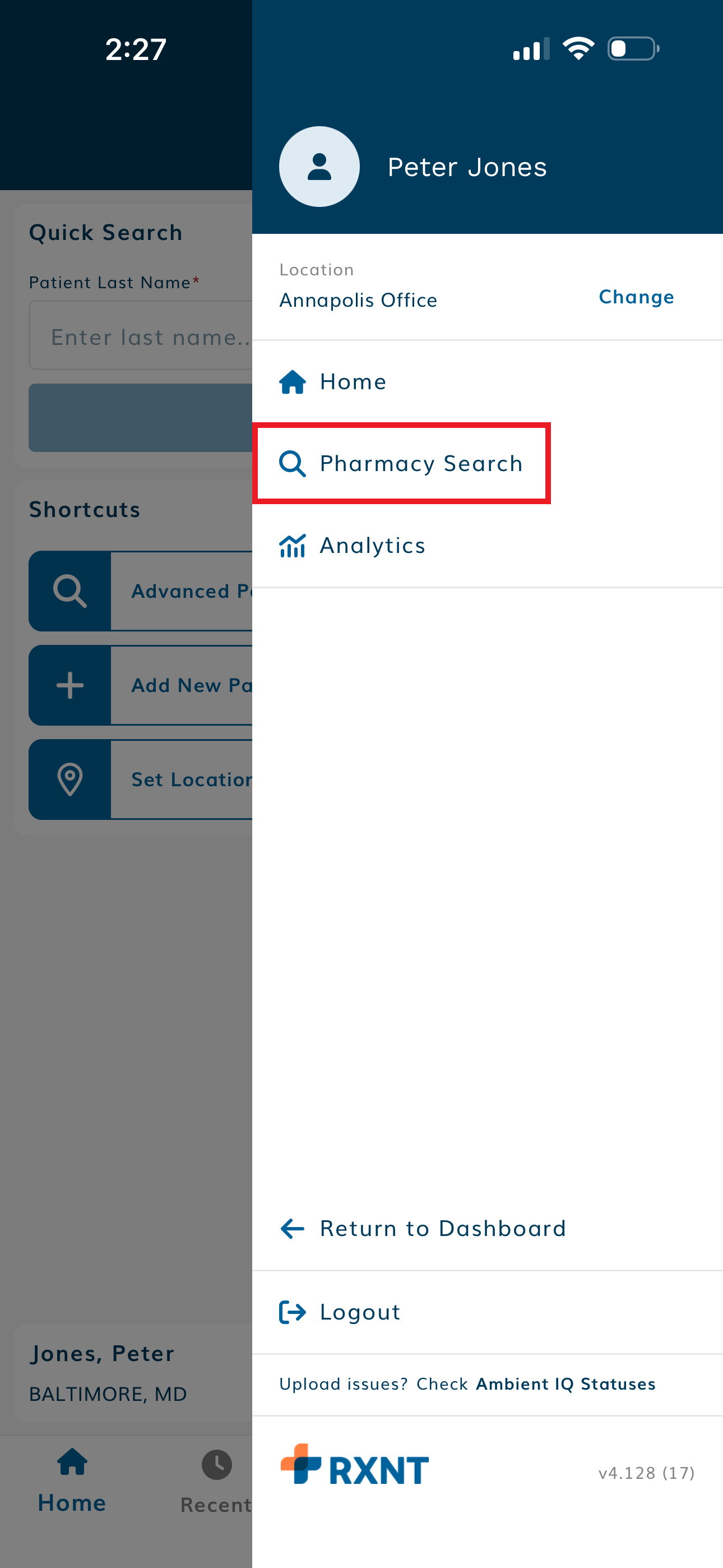The image size is (723, 1568).
Task: Tap the Peter Jones profile avatar
Action: coord(319,167)
